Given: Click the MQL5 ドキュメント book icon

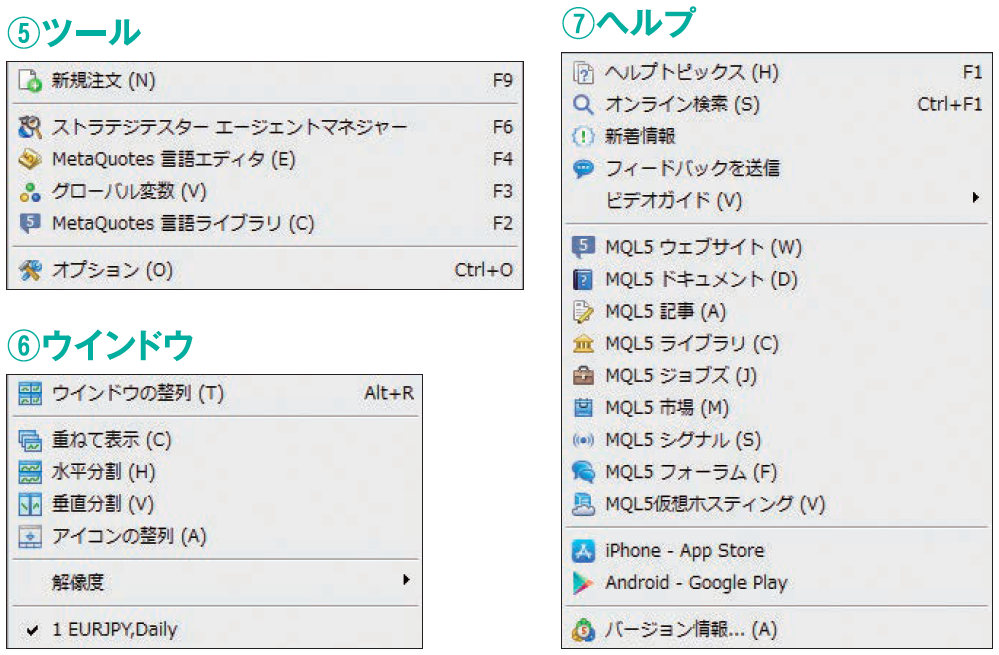Looking at the screenshot, I should 583,280.
